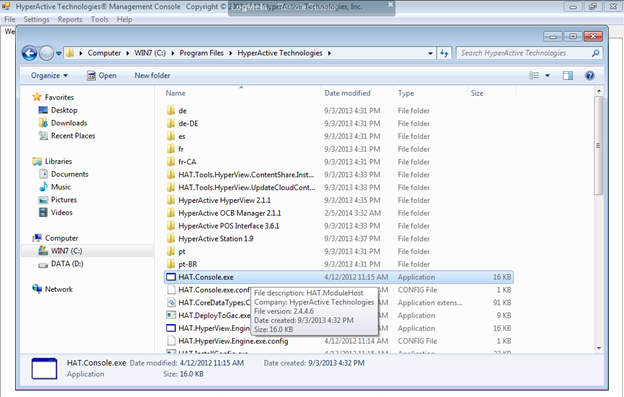624x397 pixels.
Task: Select HyperActive Station 1.9 folder icon
Action: click(171, 238)
